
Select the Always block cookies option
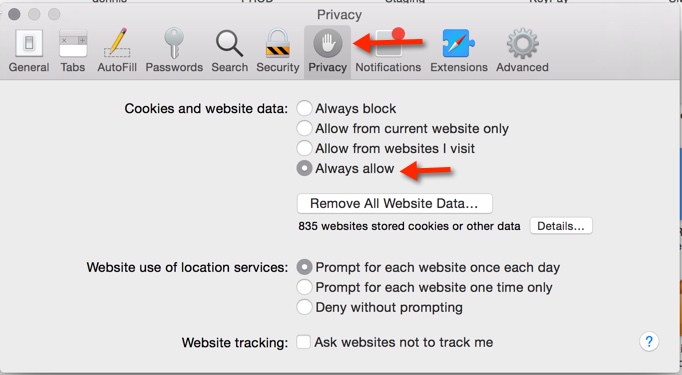click(x=304, y=108)
